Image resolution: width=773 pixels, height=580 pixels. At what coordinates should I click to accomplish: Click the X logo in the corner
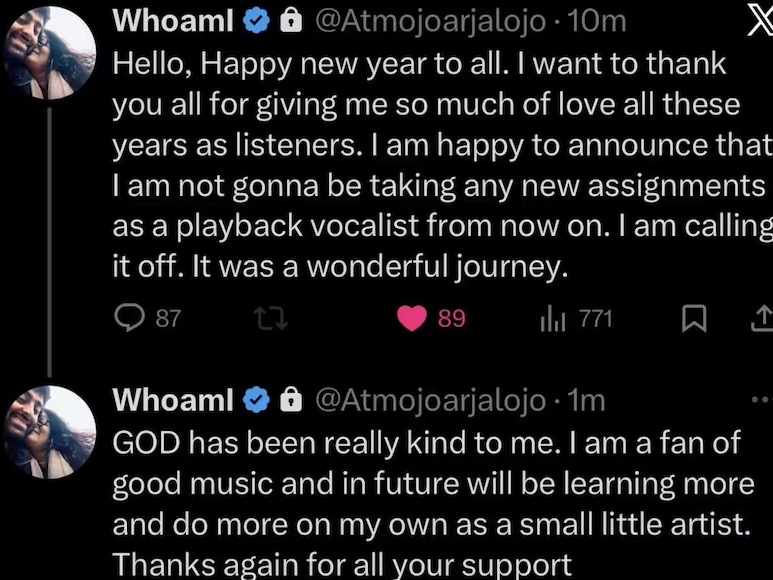click(x=759, y=22)
